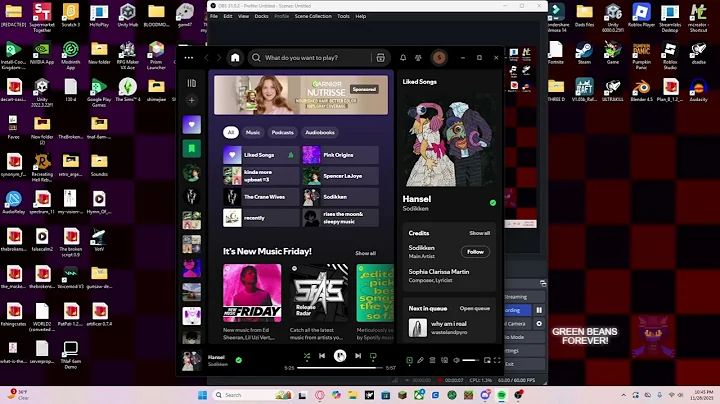Open queue from Next in queue

(x=474, y=309)
